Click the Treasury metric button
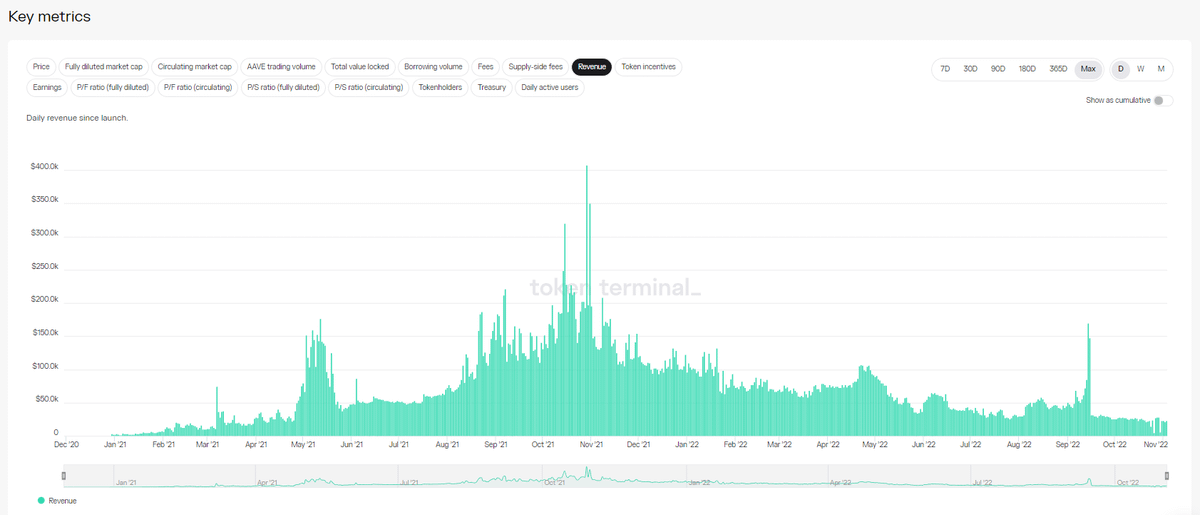Screen dimensions: 1200x515 click(491, 87)
